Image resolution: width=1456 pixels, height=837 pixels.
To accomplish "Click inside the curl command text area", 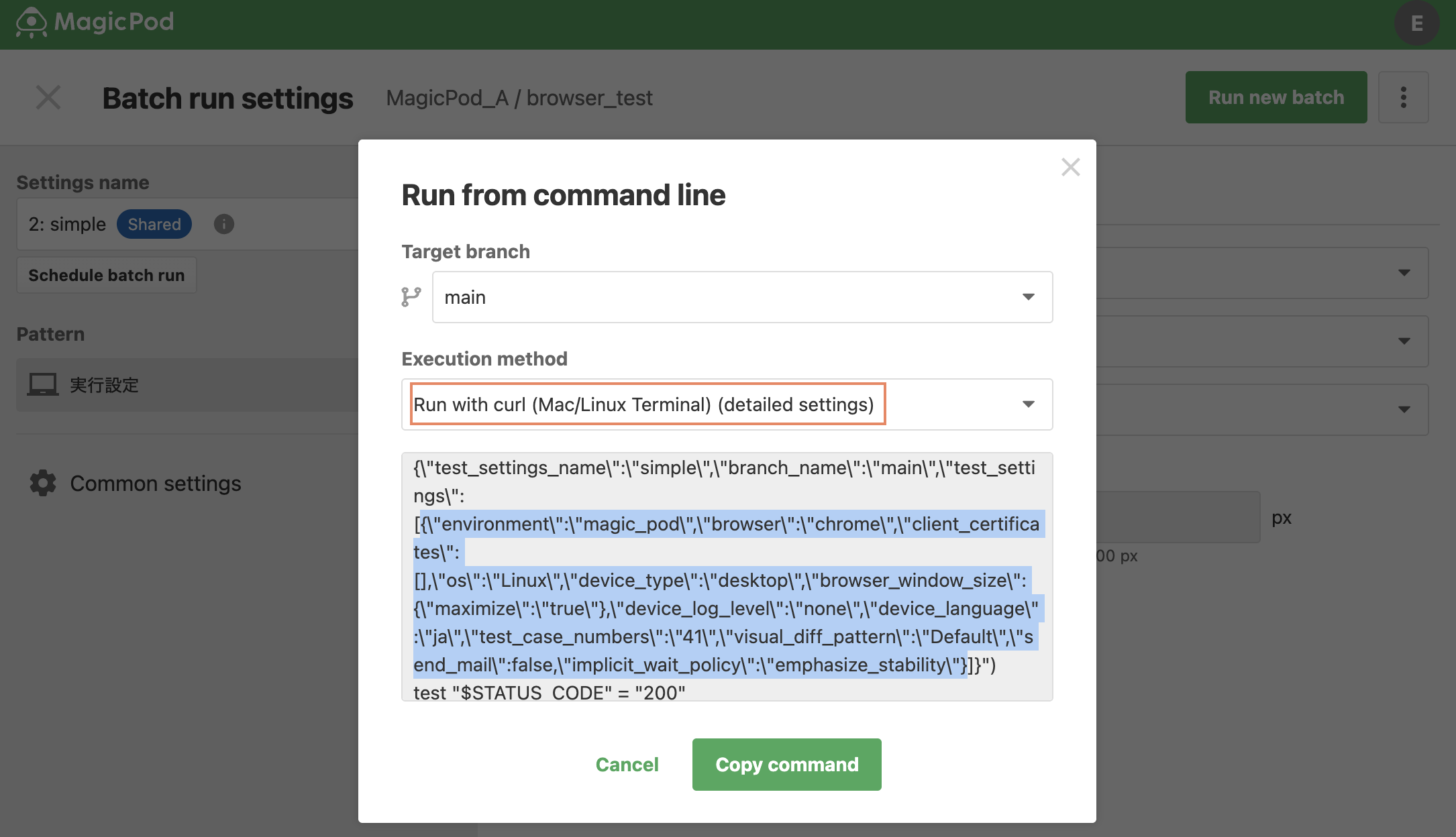I will [727, 577].
